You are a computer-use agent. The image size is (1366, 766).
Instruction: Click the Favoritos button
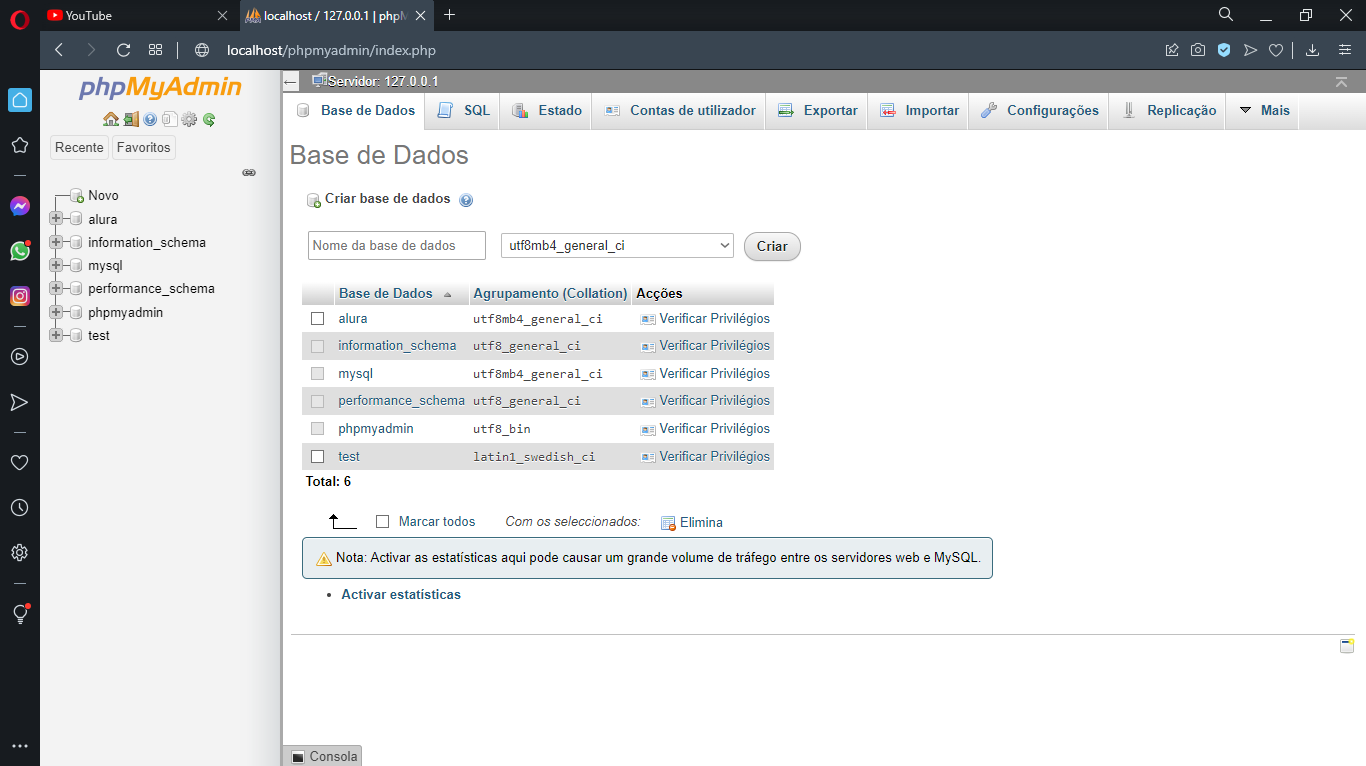click(x=143, y=147)
